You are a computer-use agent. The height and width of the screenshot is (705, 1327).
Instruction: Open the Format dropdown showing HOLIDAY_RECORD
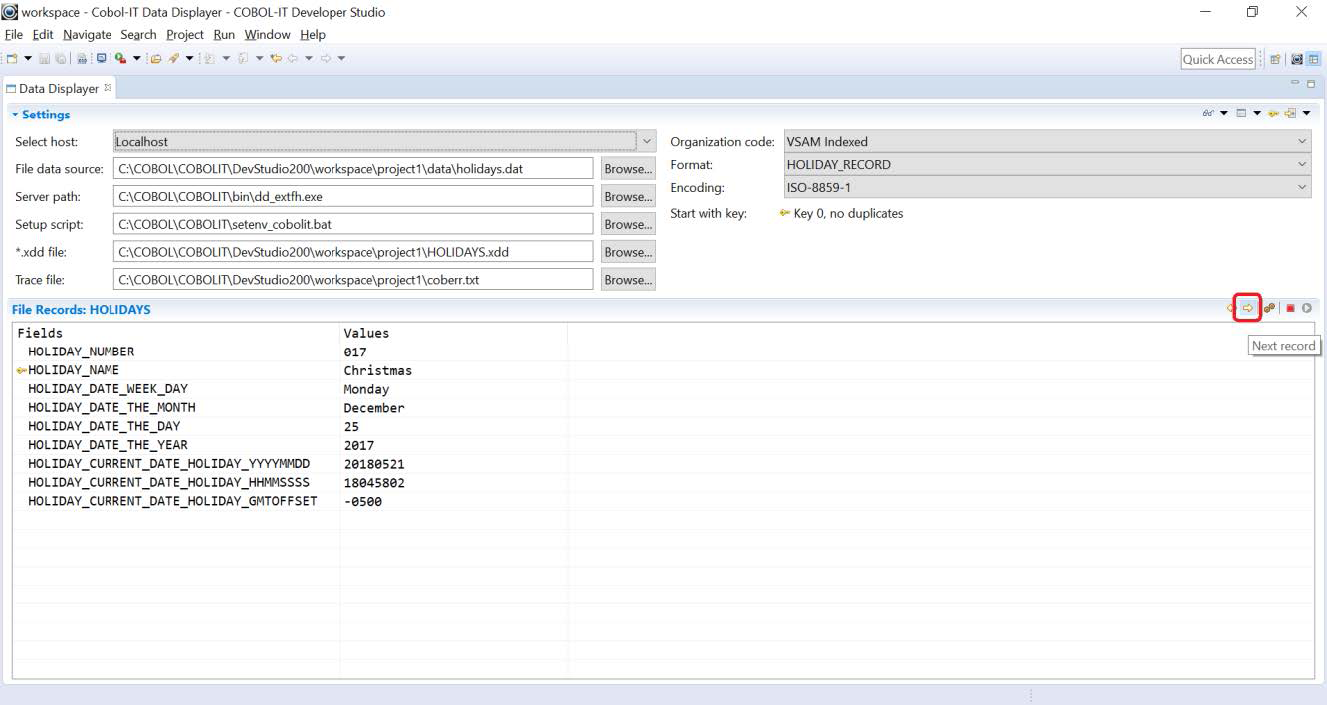point(1301,165)
